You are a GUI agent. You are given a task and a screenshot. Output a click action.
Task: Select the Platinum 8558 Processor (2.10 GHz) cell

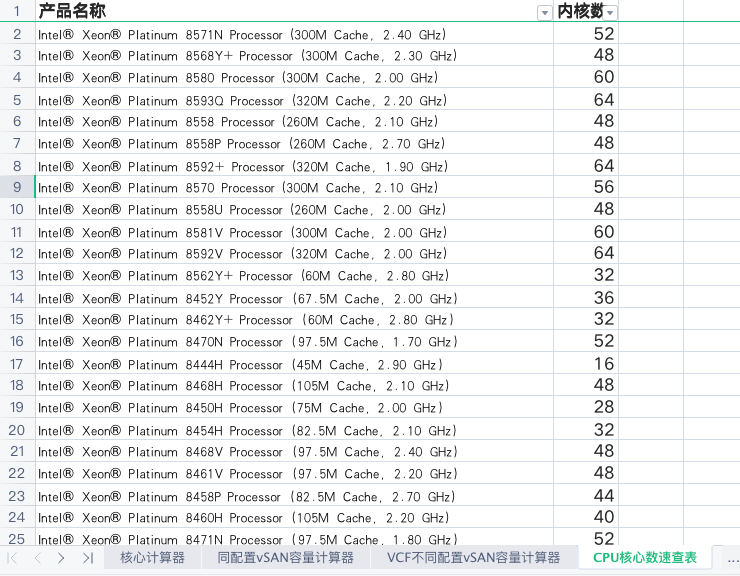[294, 121]
